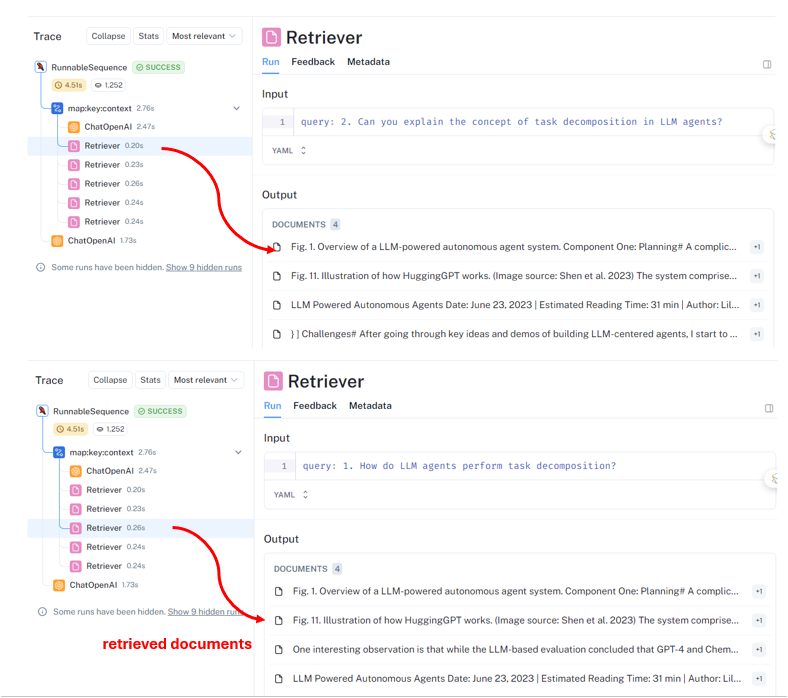Click the SUCCESS status badge in the top trace
This screenshot has width=788, height=698.
(x=158, y=67)
